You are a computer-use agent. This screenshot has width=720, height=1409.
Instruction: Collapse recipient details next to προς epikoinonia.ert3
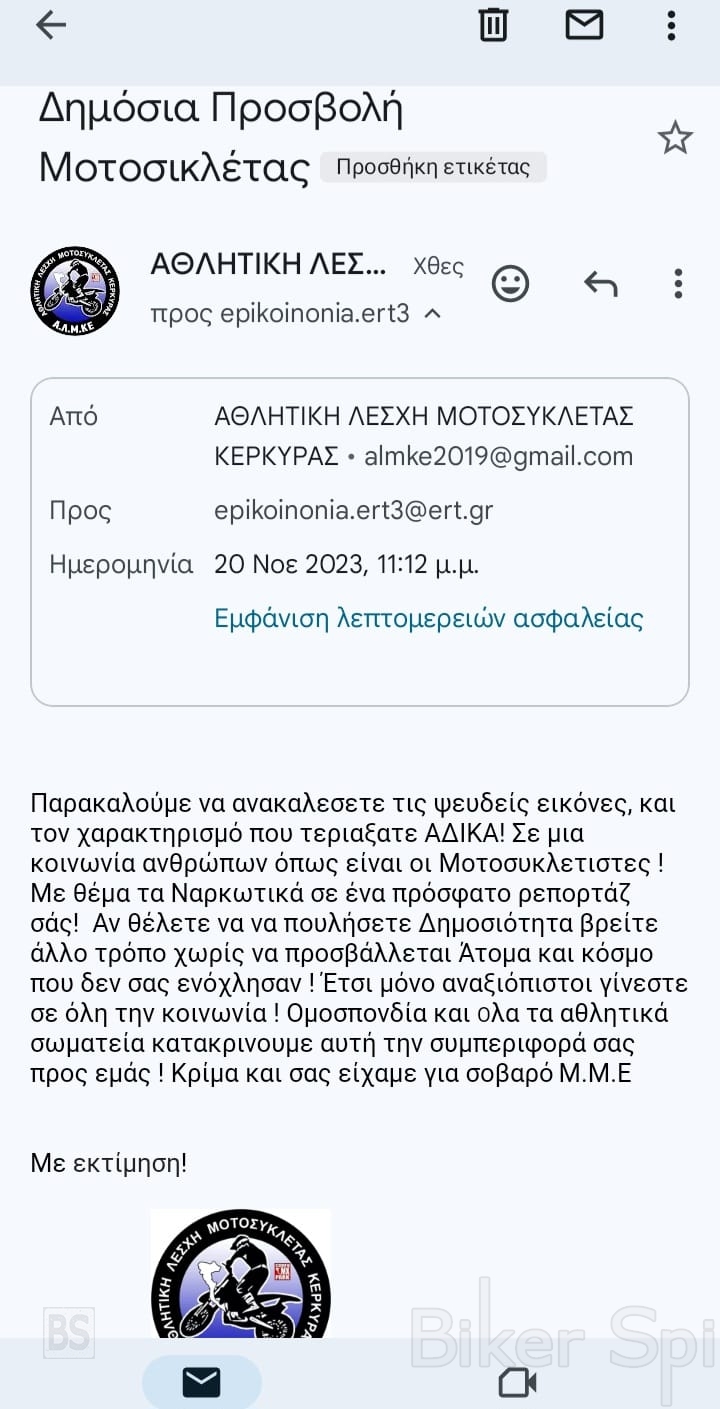pos(433,314)
